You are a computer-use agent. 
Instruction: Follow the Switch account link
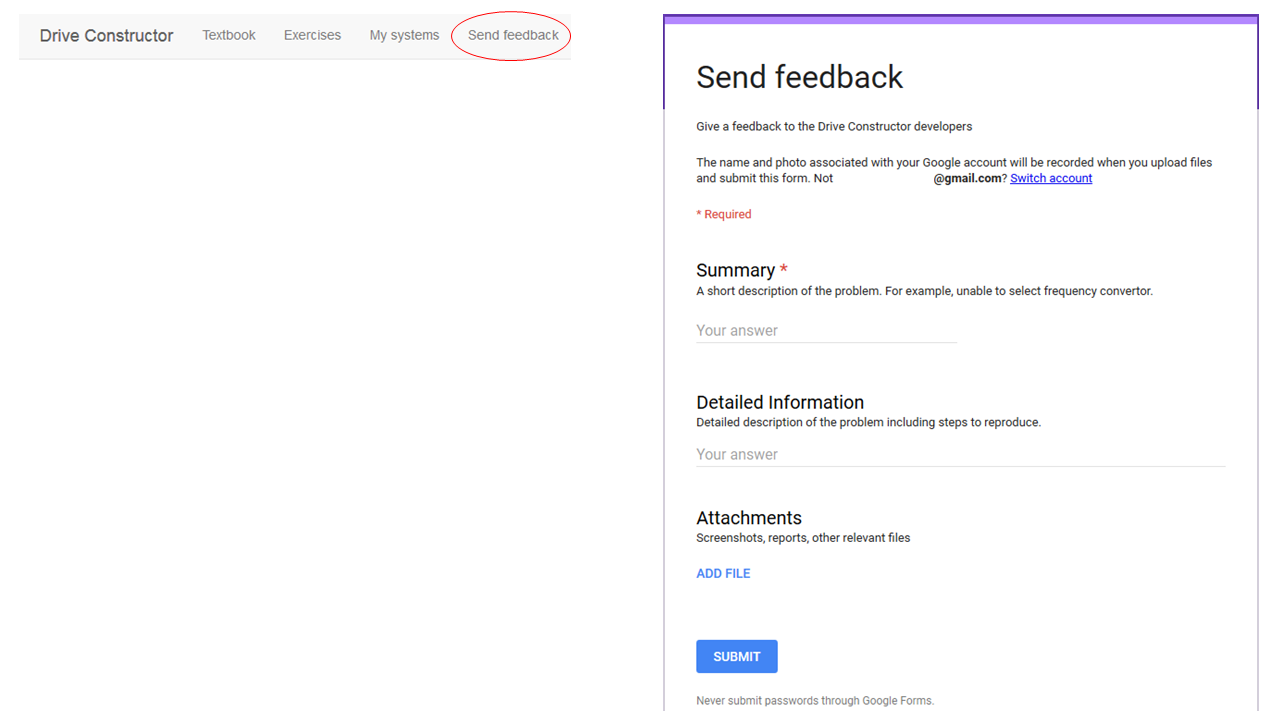click(1051, 178)
